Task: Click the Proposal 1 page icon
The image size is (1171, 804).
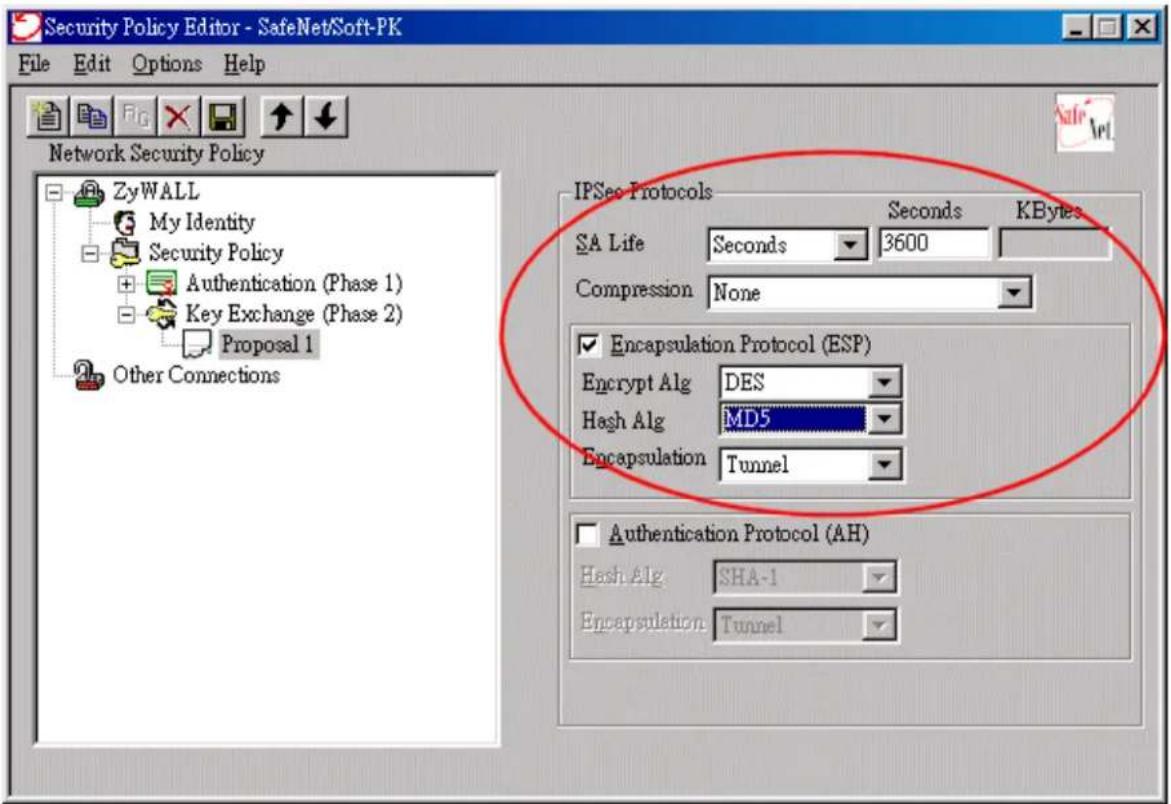Action: 196,345
